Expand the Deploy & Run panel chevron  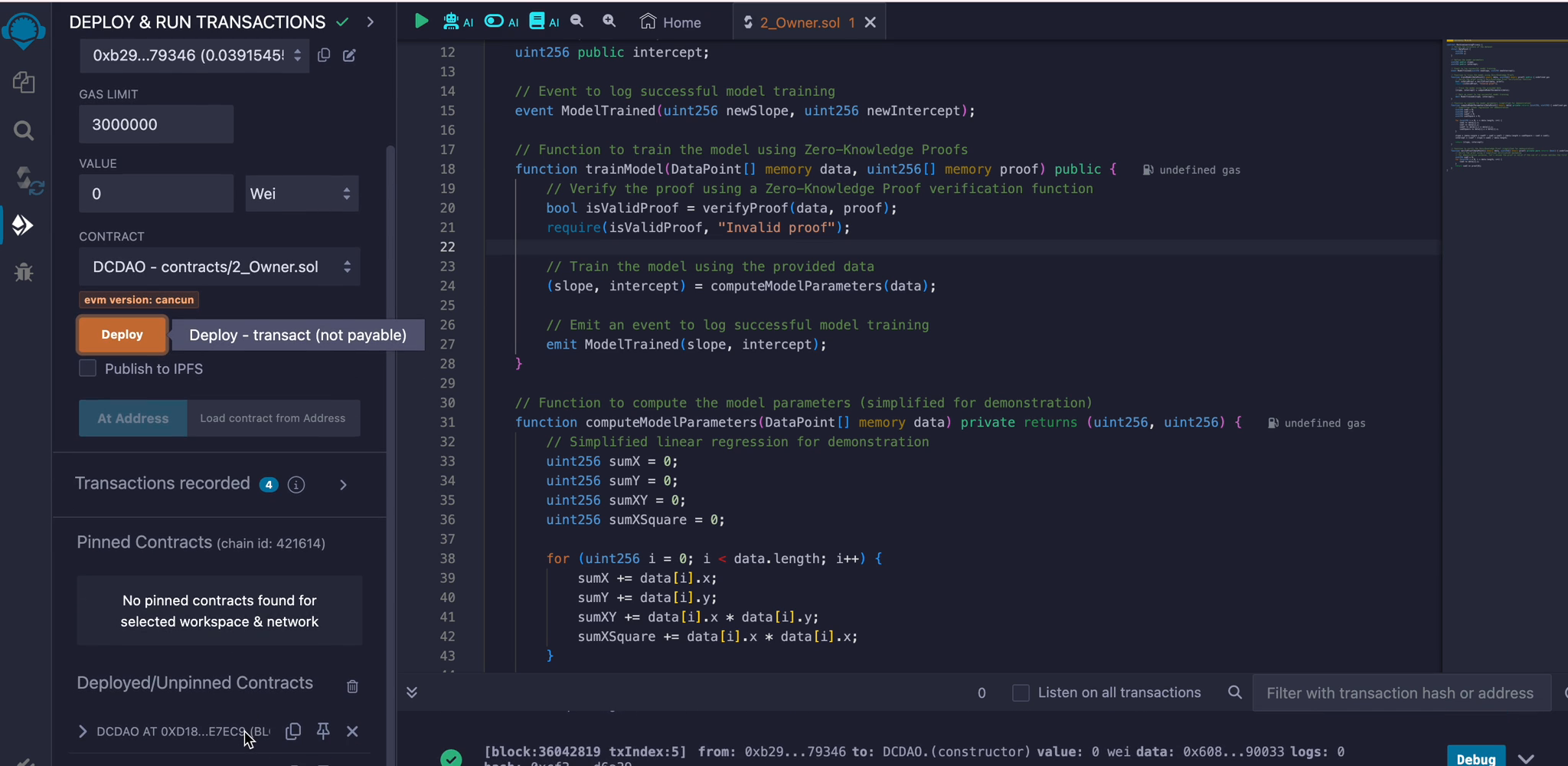coord(371,22)
